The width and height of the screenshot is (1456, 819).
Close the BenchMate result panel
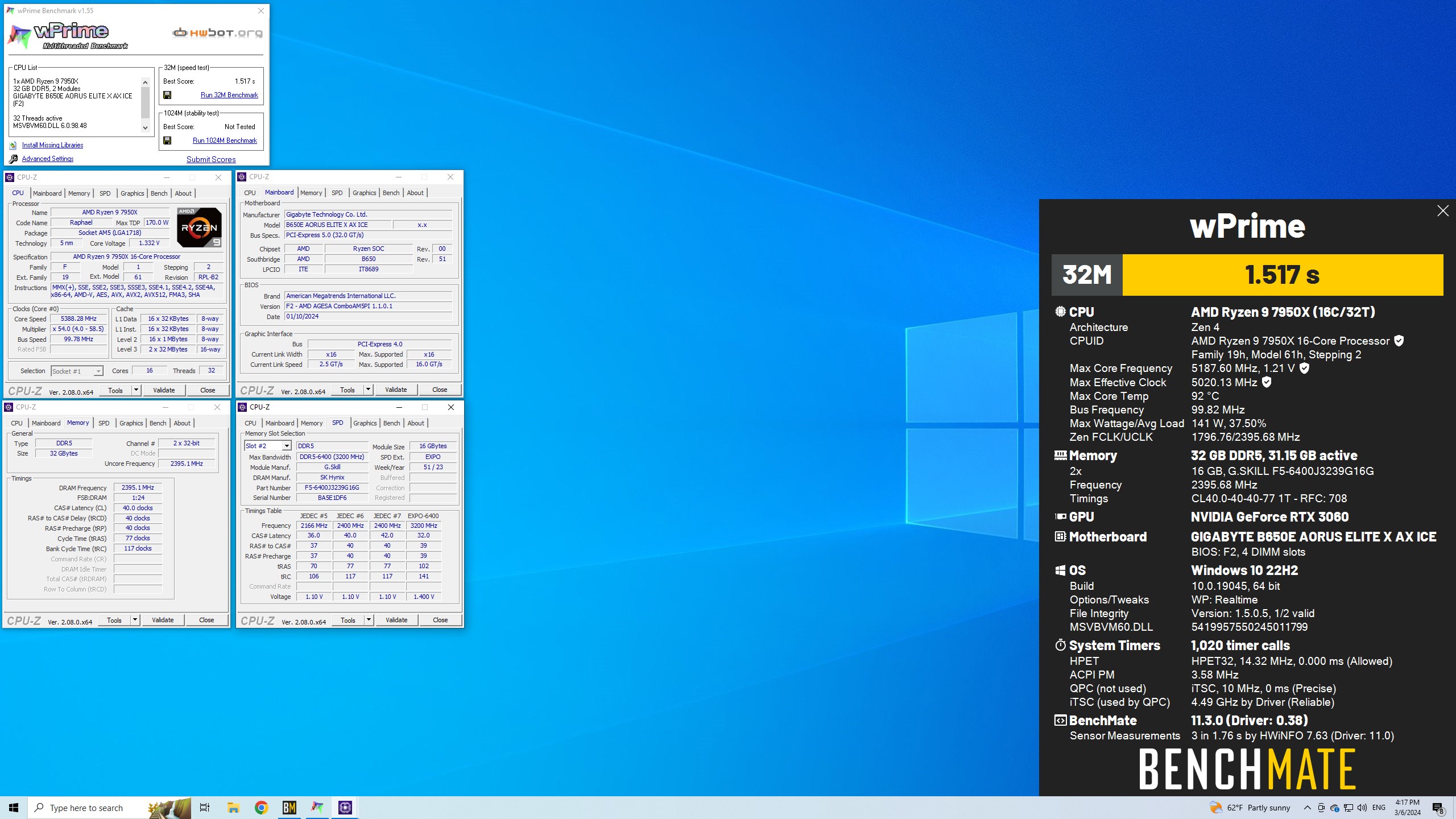coord(1443,211)
